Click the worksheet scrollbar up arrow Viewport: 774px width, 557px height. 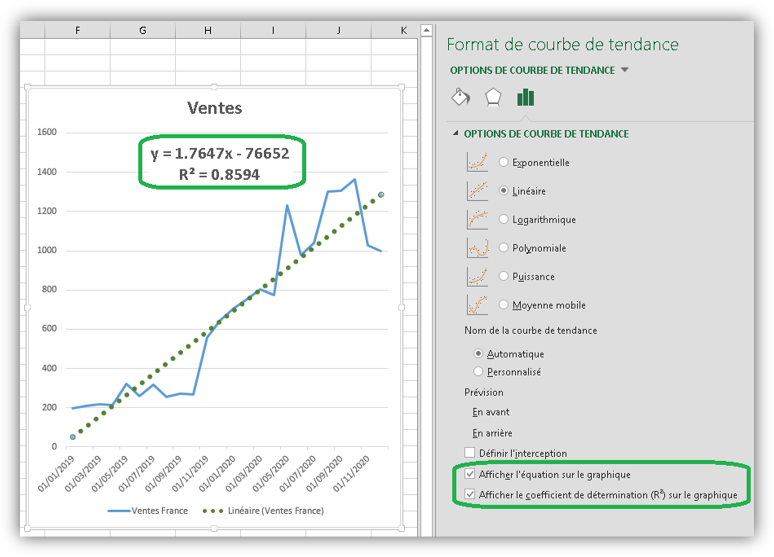coord(426,31)
